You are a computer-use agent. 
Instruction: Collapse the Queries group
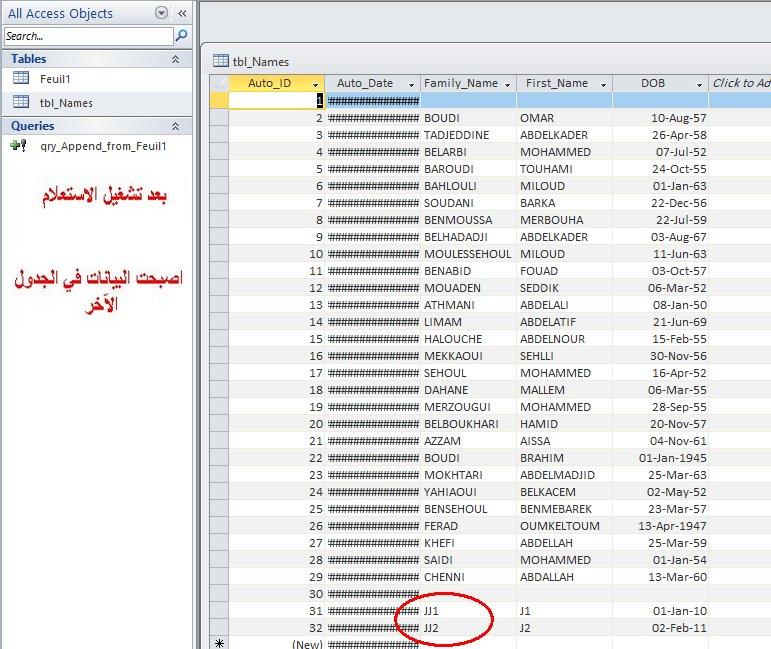coord(175,126)
